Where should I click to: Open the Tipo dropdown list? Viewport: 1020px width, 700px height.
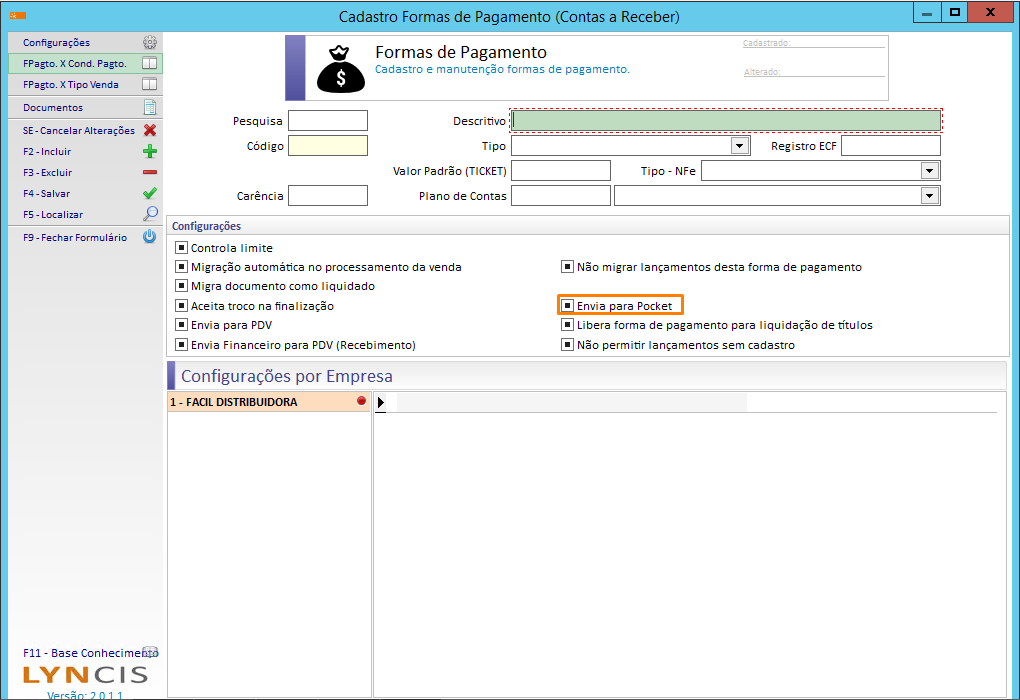740,146
